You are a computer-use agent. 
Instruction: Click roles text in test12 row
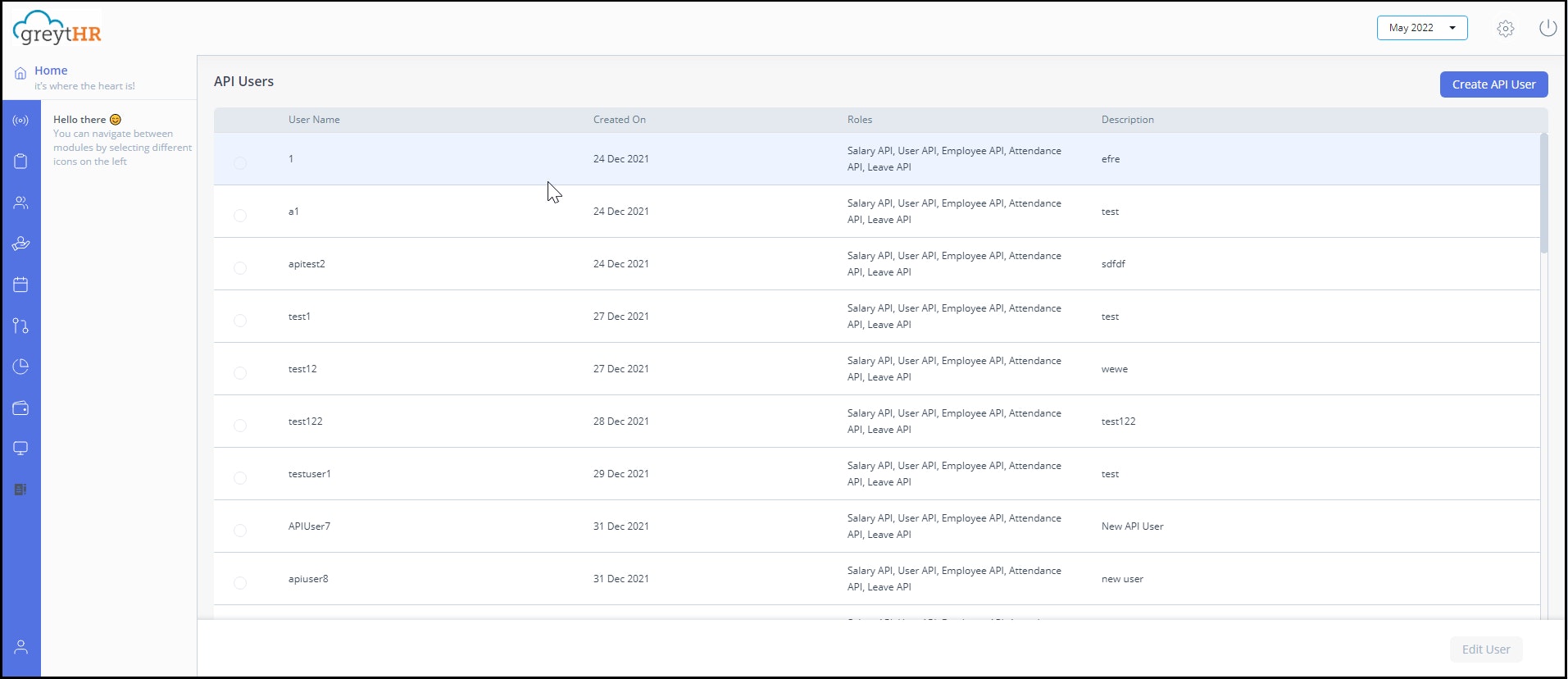click(954, 369)
